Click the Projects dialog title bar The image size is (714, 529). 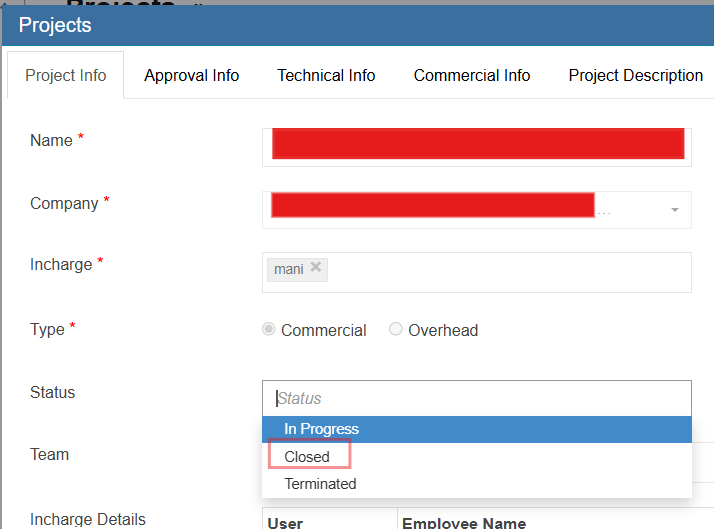[x=357, y=25]
